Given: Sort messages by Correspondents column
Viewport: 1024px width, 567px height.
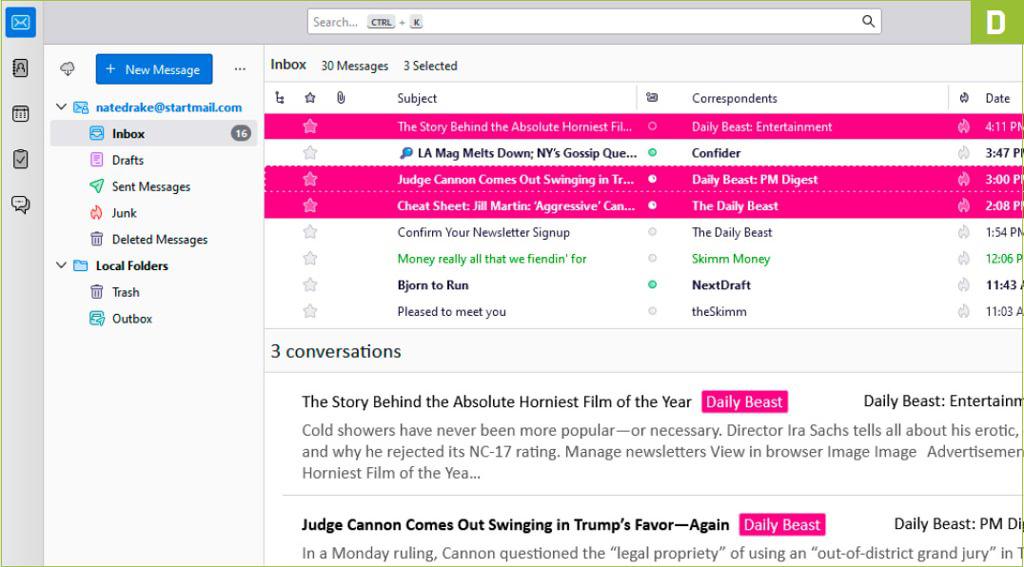Looking at the screenshot, I should (x=735, y=98).
